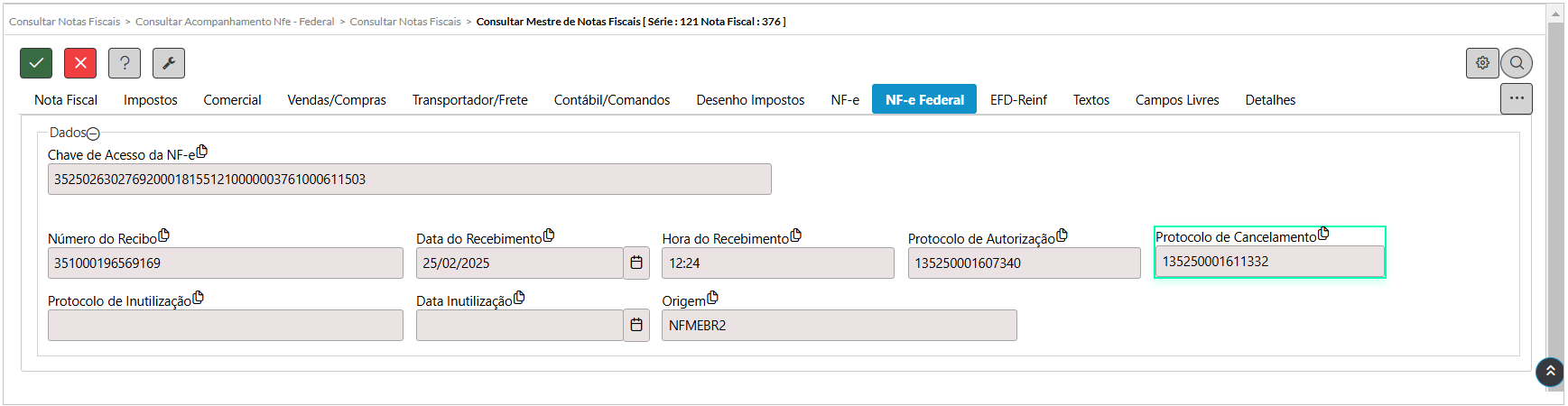The image size is (1568, 406).
Task: Select the EFD-Reinf tab
Action: [1018, 100]
